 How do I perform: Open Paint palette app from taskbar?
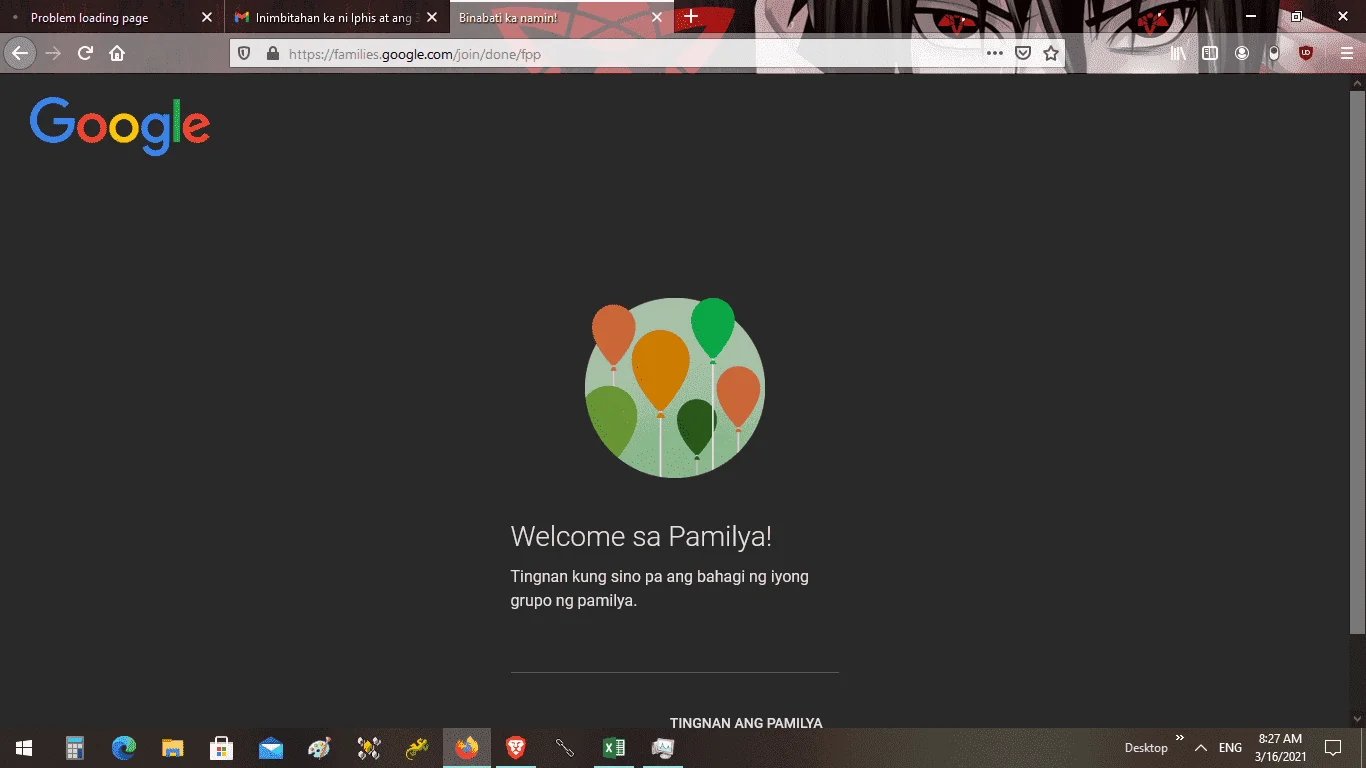[320, 748]
